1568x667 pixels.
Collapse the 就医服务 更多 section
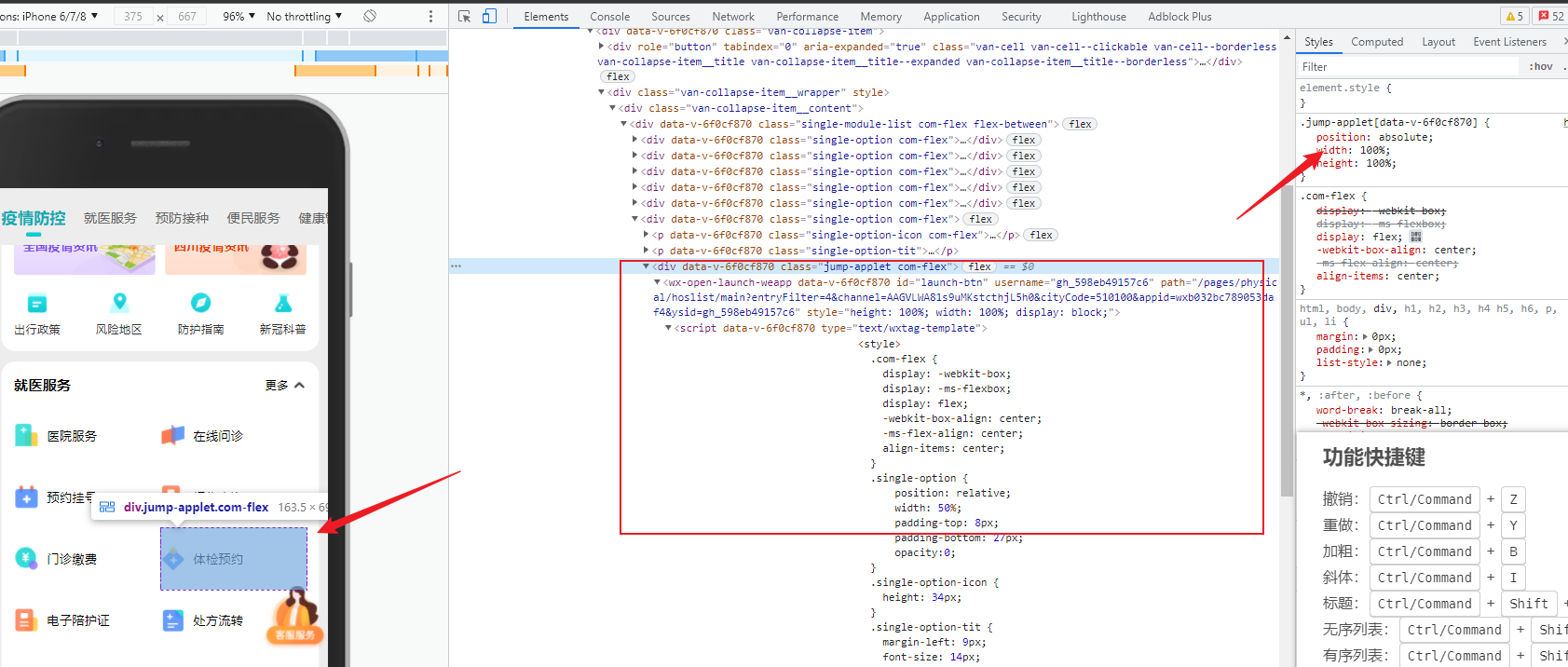click(x=285, y=385)
